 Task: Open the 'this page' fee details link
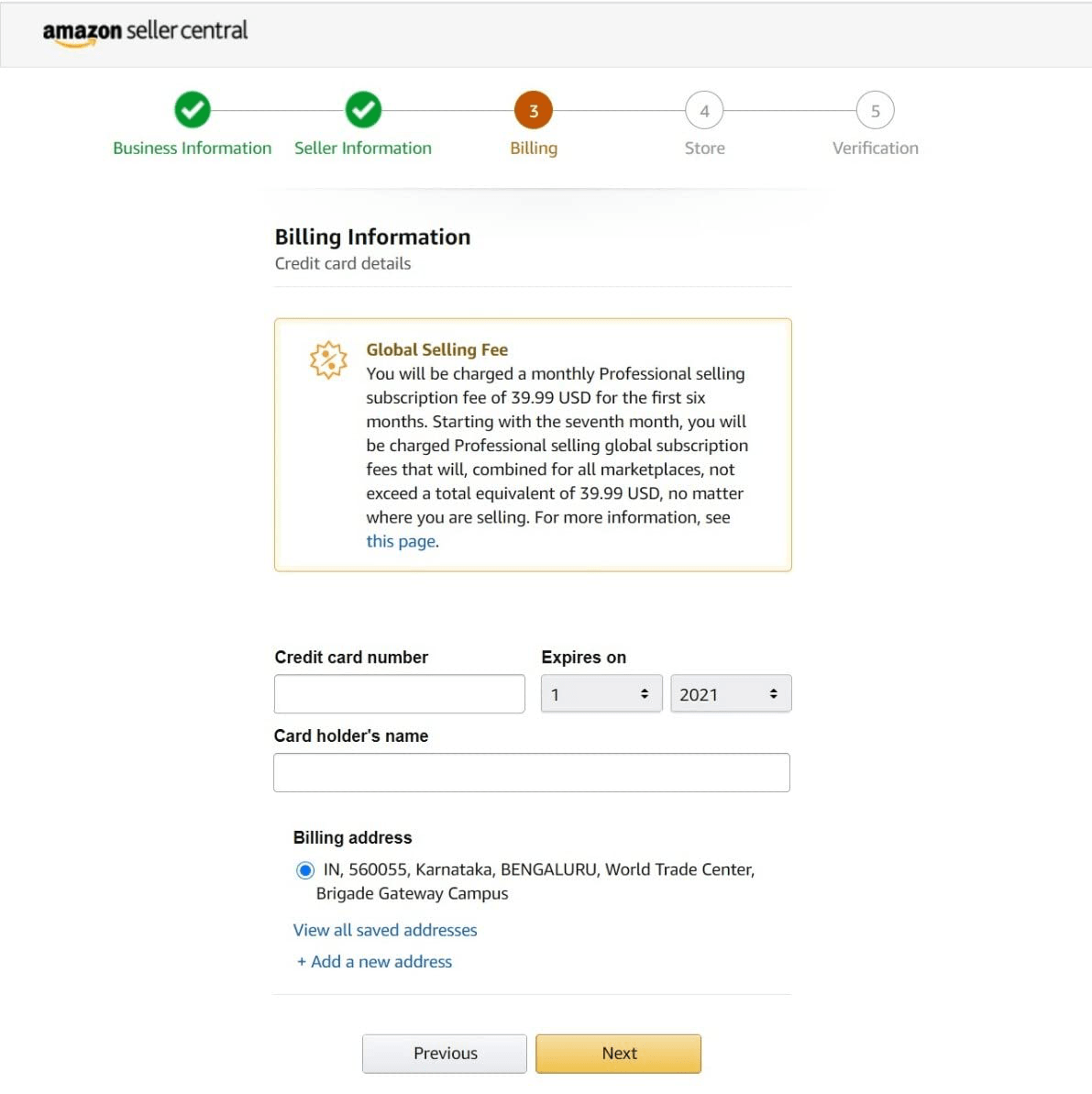point(400,541)
